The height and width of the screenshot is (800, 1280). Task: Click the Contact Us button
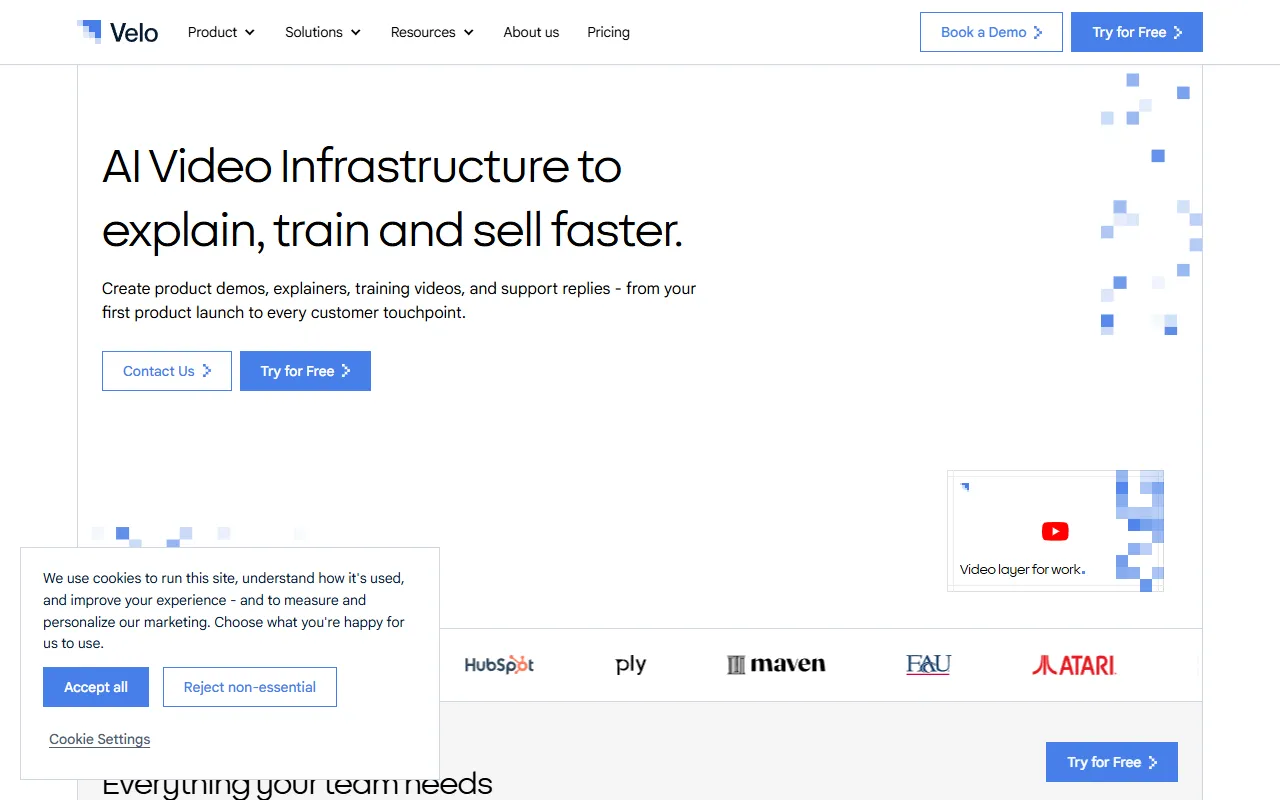[167, 371]
